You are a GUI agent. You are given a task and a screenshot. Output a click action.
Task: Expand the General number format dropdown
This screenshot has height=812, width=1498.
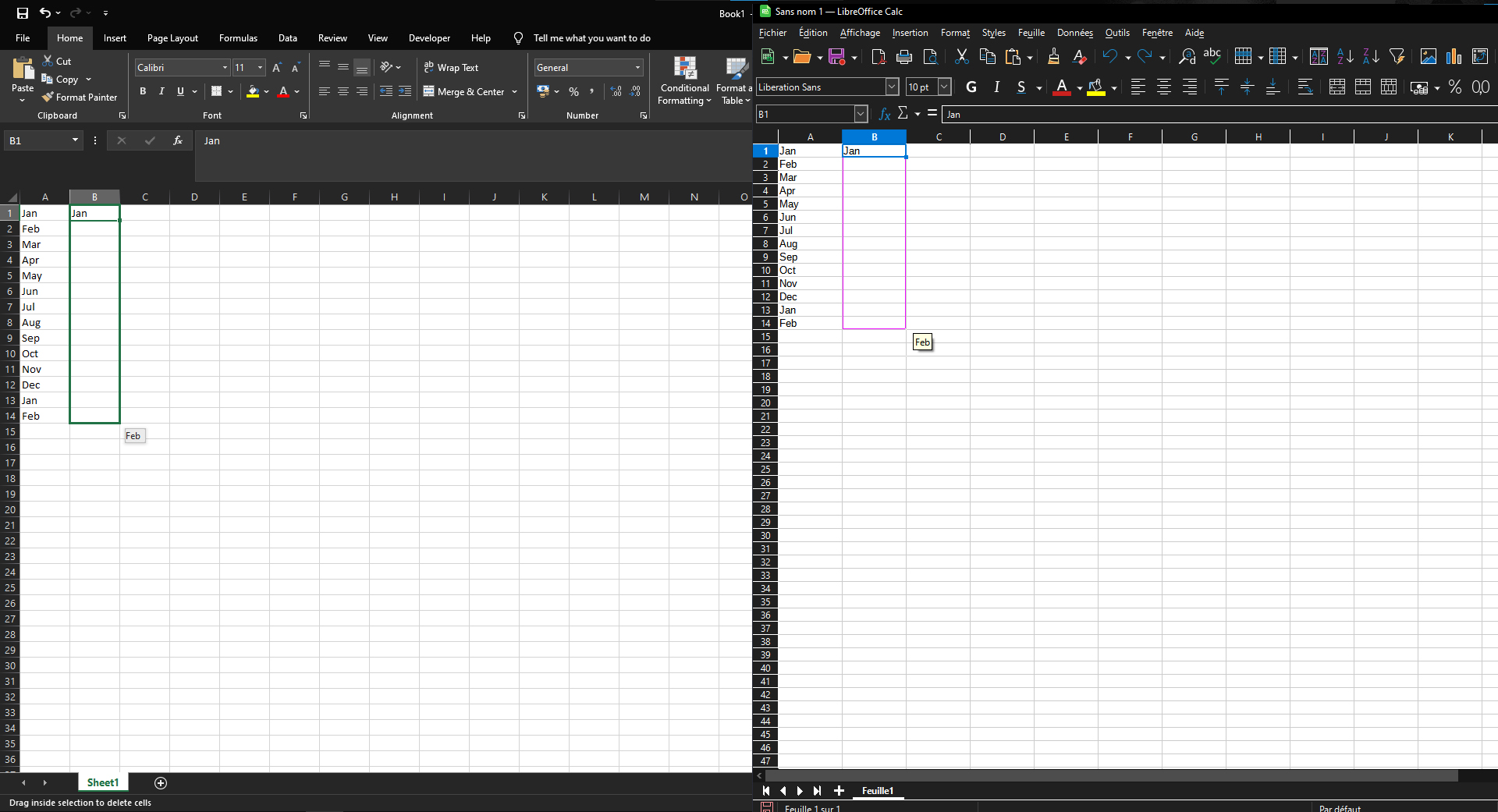pyautogui.click(x=637, y=68)
